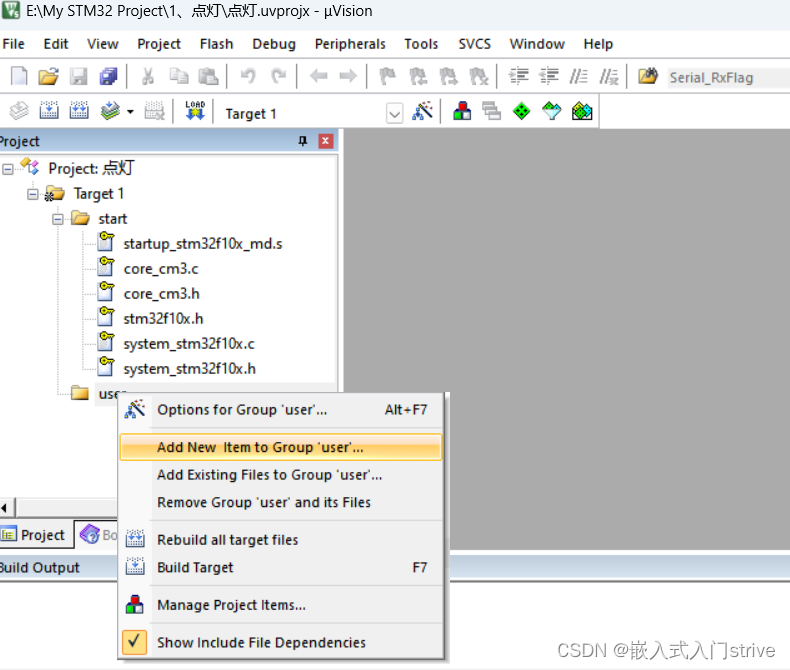Image resolution: width=790 pixels, height=670 pixels.
Task: Choose Remove Group 'user' and its Files
Action: point(281,503)
